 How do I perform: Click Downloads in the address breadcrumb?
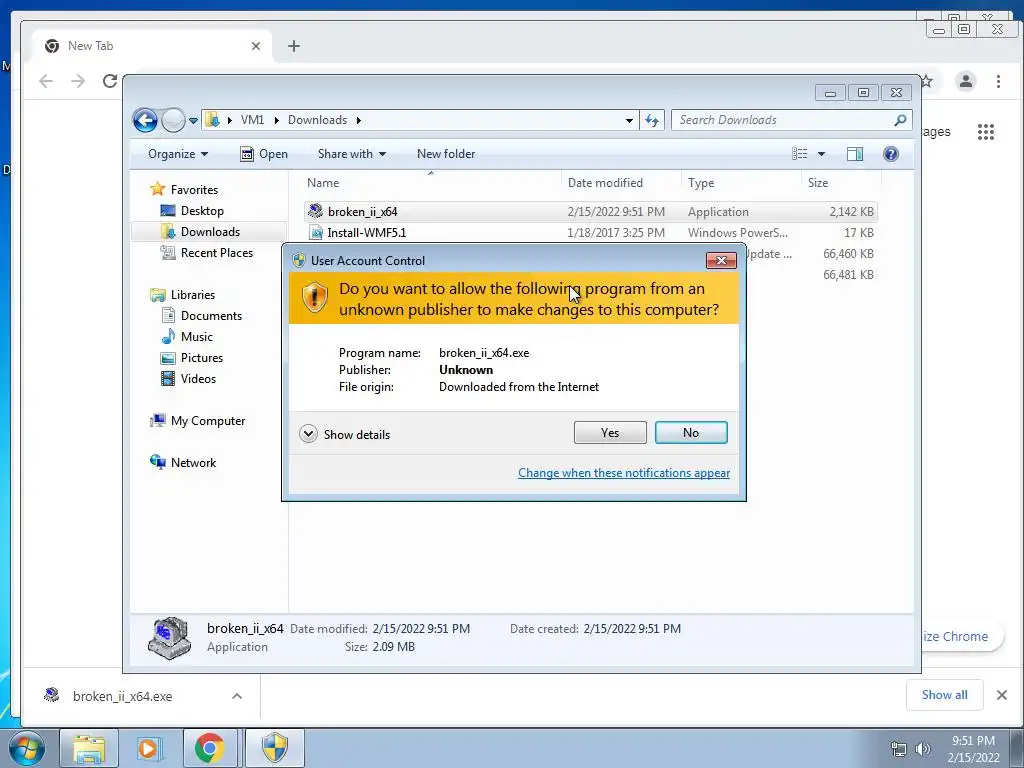(x=317, y=120)
